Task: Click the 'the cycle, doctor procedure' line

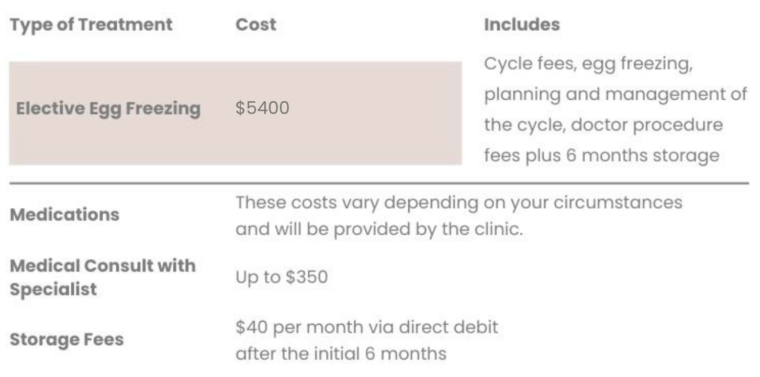Action: point(603,126)
